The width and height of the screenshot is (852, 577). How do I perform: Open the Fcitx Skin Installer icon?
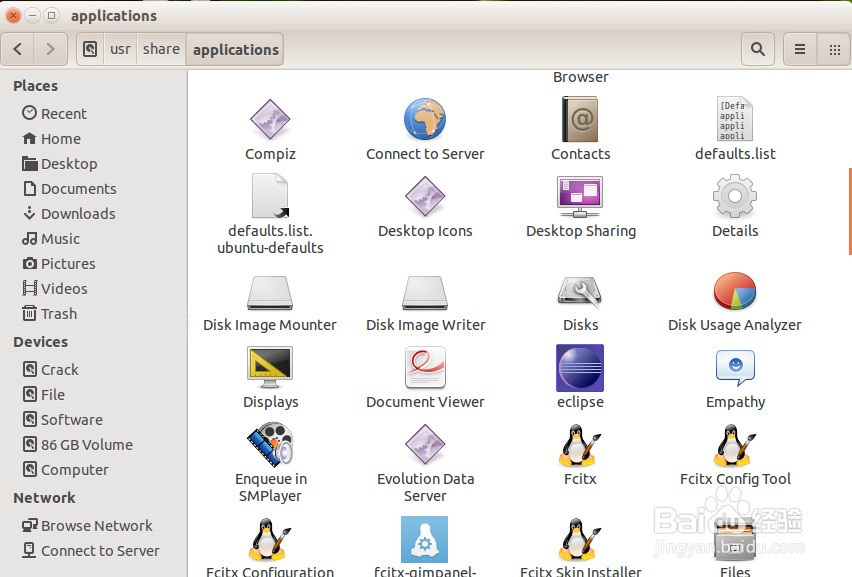[580, 540]
